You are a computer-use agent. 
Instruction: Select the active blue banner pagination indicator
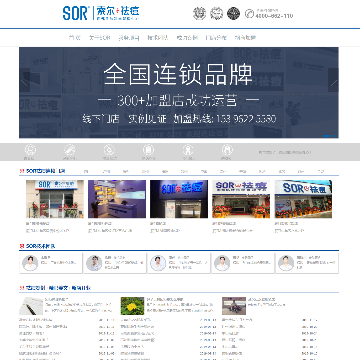[327, 136]
